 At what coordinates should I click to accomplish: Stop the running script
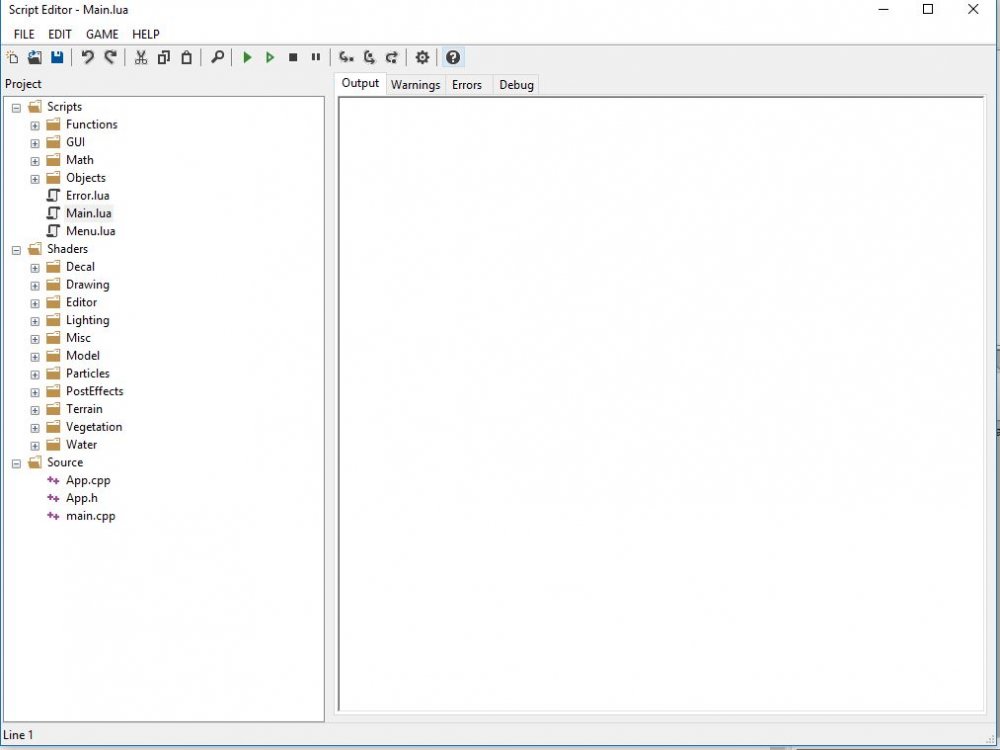[293, 57]
